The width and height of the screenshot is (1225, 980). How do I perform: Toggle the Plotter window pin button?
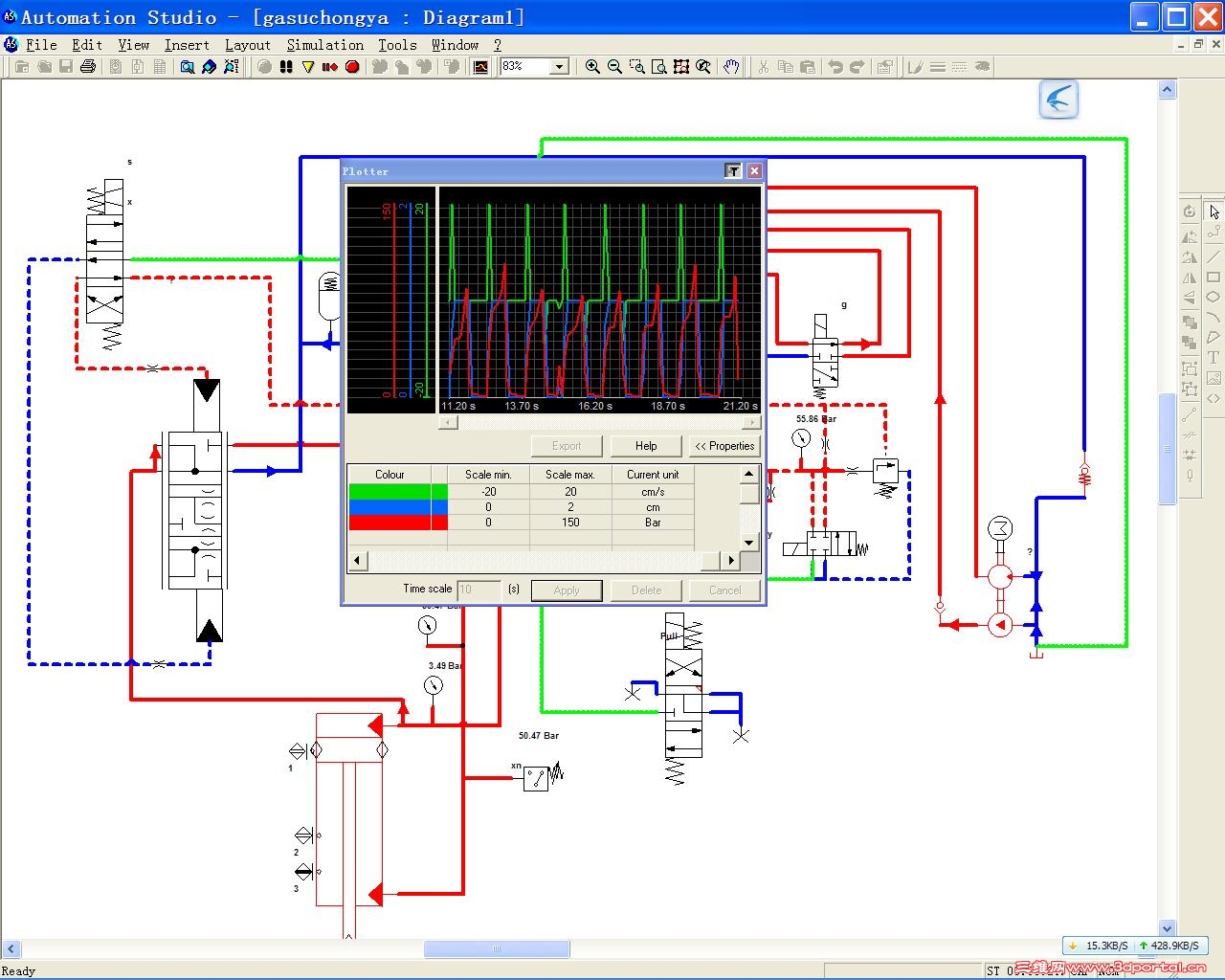click(x=733, y=170)
